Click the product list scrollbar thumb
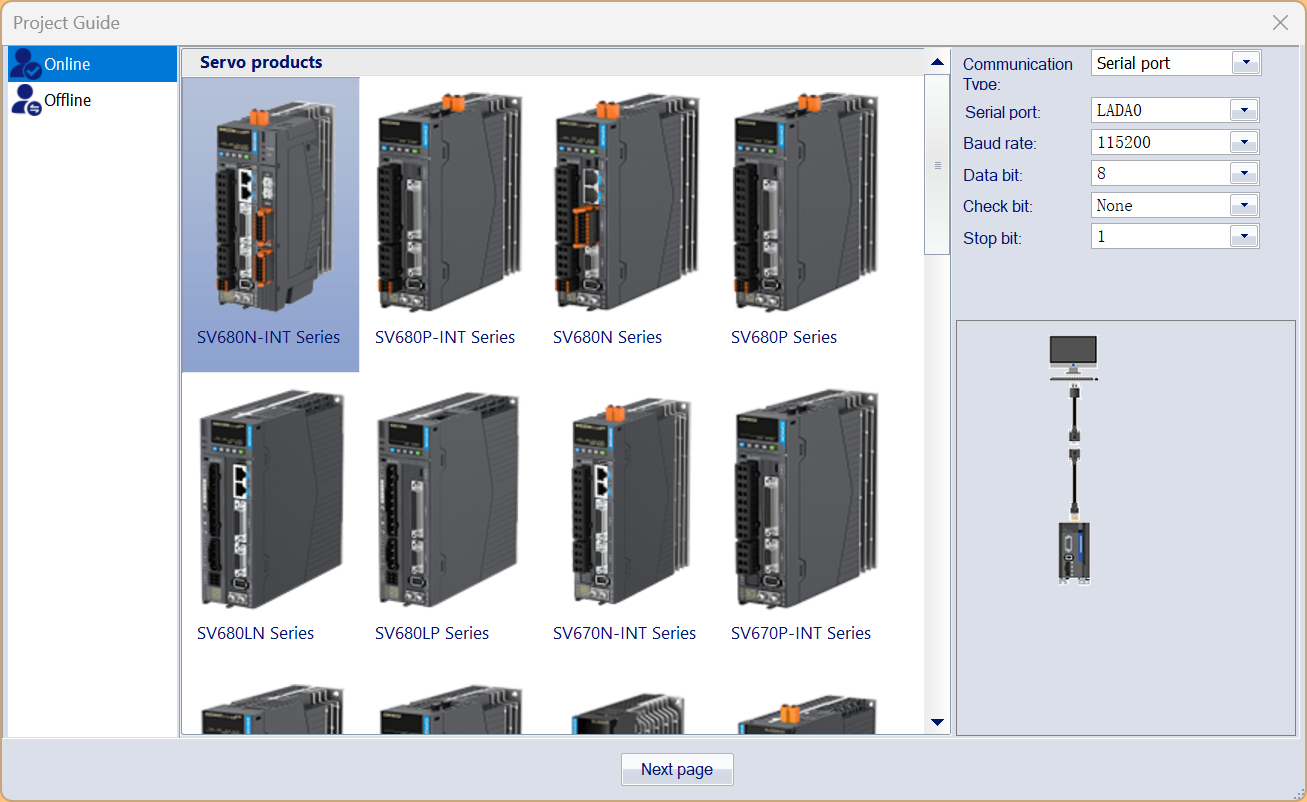The width and height of the screenshot is (1307, 802). (937, 165)
